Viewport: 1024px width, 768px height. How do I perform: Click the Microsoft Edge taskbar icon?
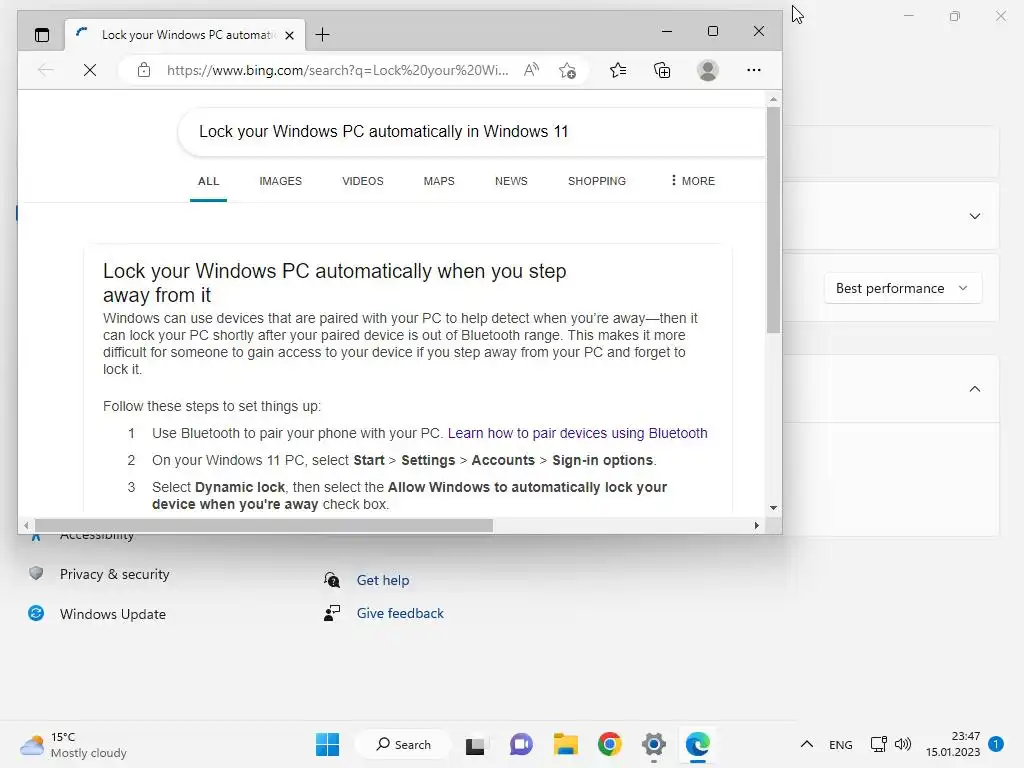coord(697,744)
